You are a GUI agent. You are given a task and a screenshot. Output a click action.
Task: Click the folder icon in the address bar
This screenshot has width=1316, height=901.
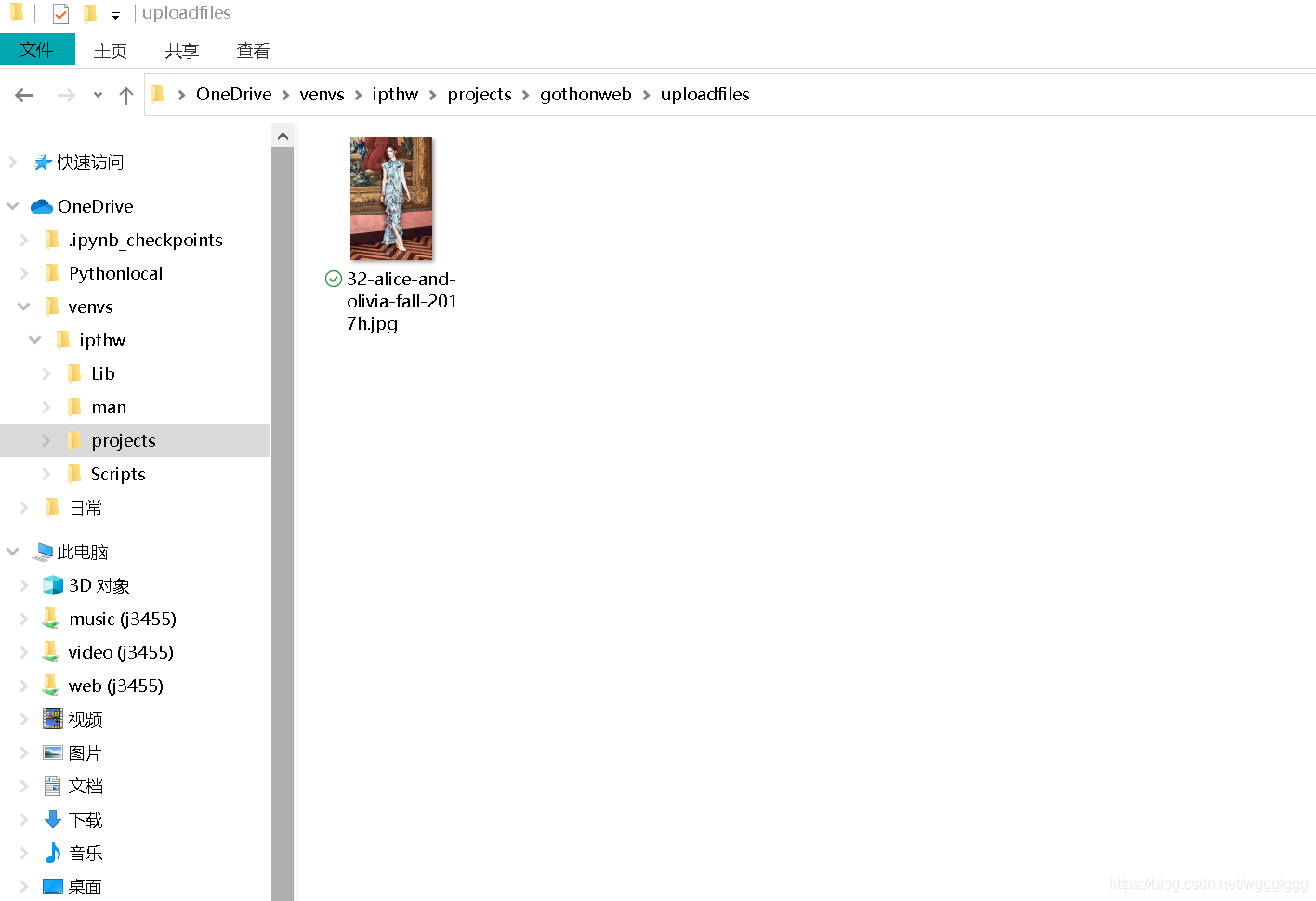point(158,94)
